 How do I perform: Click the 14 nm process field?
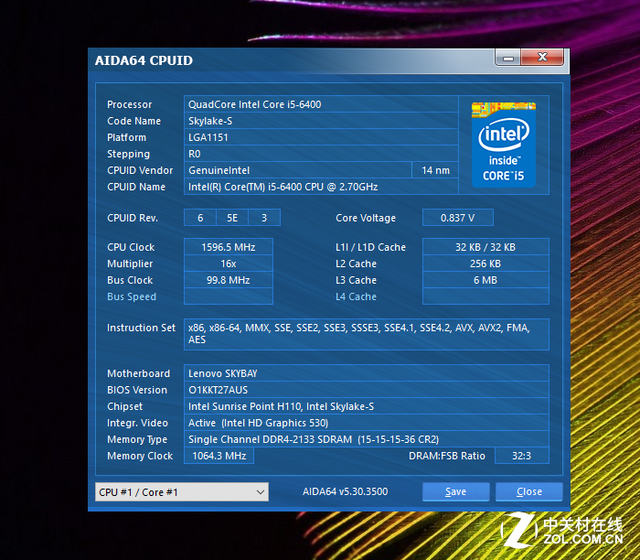click(435, 170)
